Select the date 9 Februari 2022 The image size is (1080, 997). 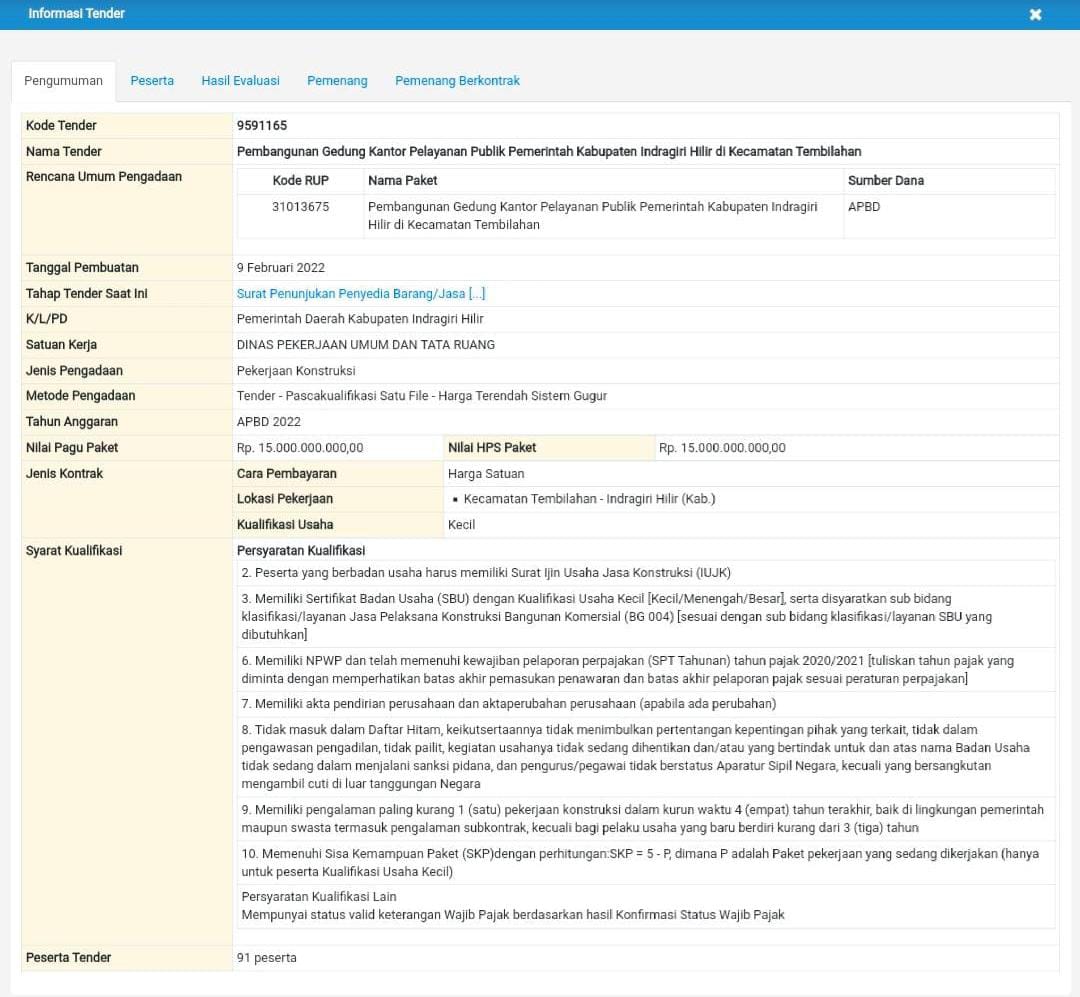(280, 268)
